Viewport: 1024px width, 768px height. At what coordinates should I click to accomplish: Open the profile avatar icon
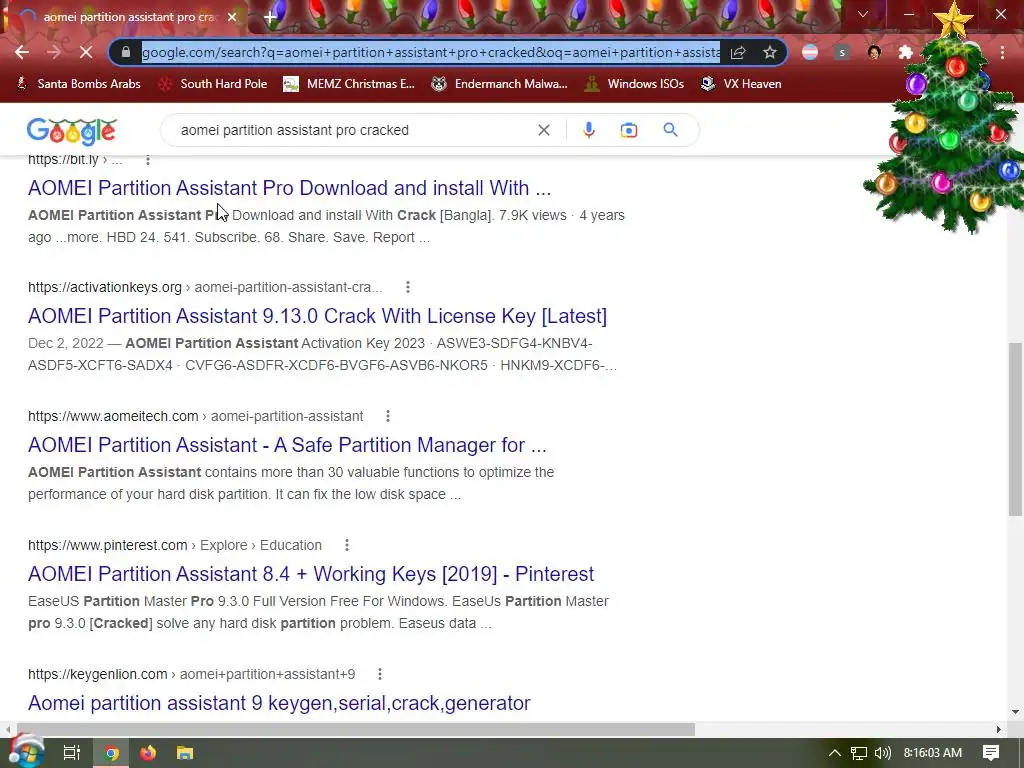pos(874,52)
